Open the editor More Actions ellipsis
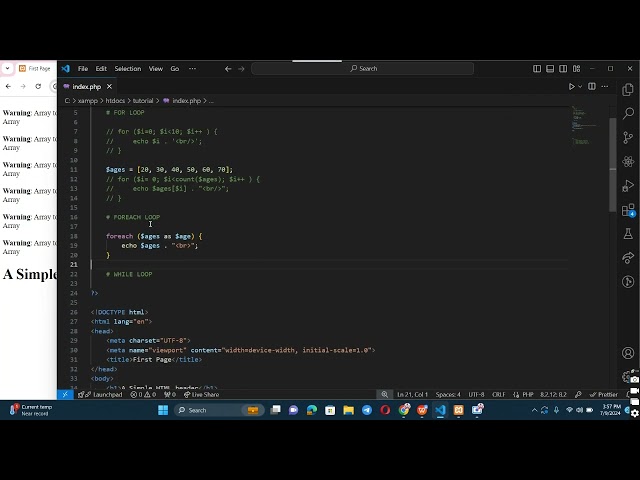The height and width of the screenshot is (480, 640). tap(604, 86)
